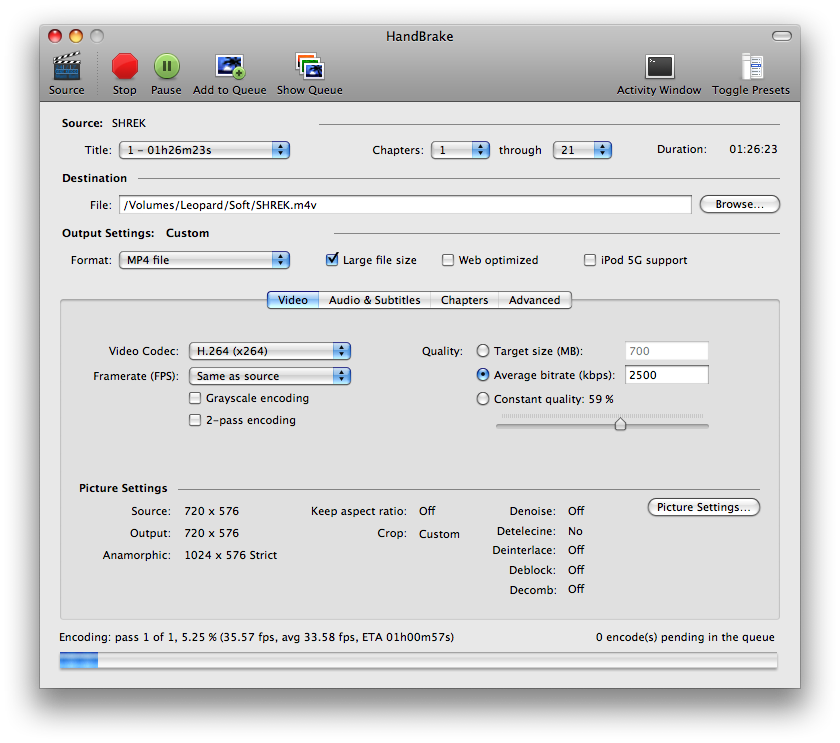Pause encoding with the green Pause icon
Viewport: 840px width, 743px height.
pyautogui.click(x=167, y=66)
